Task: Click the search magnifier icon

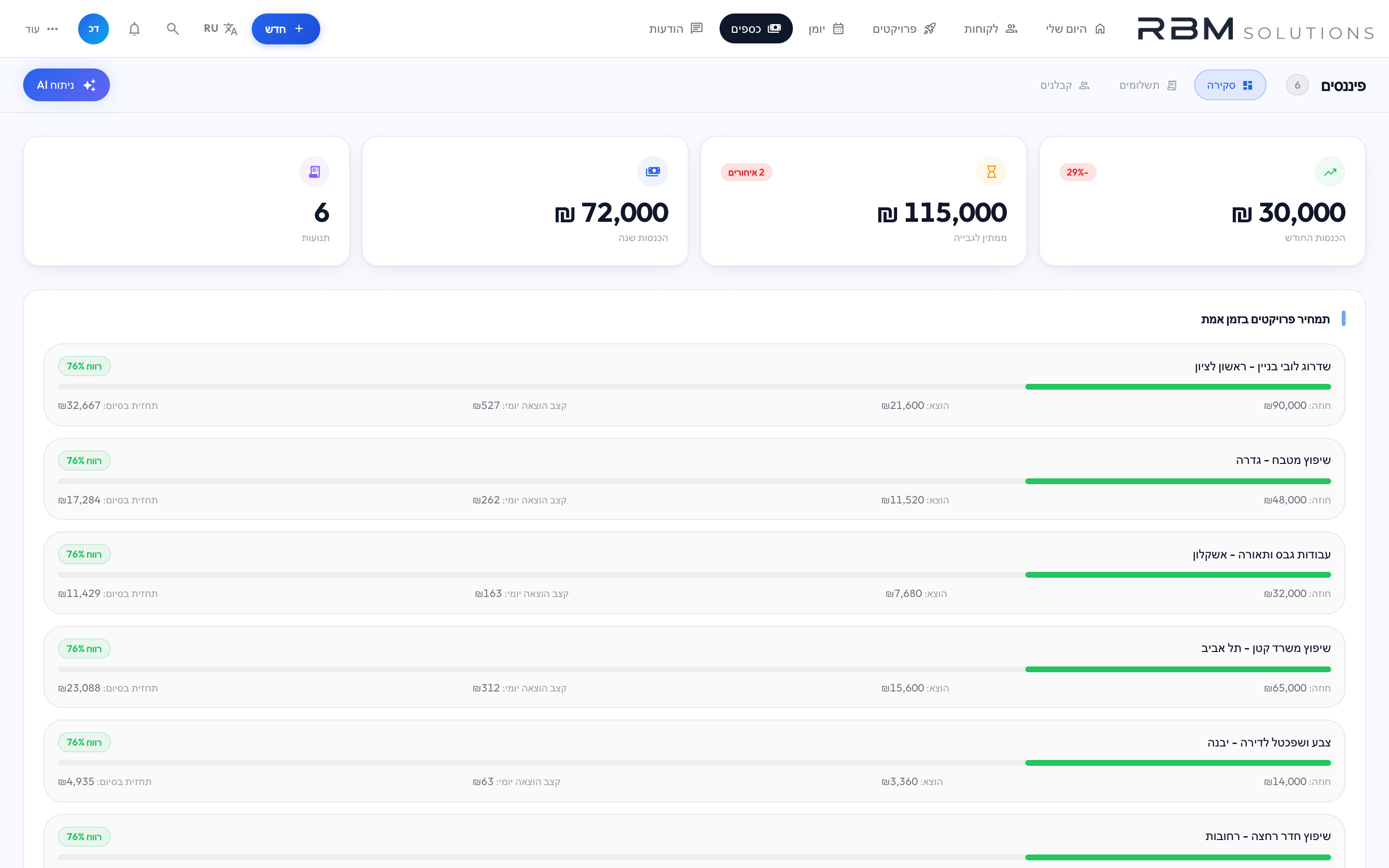Action: [x=173, y=29]
